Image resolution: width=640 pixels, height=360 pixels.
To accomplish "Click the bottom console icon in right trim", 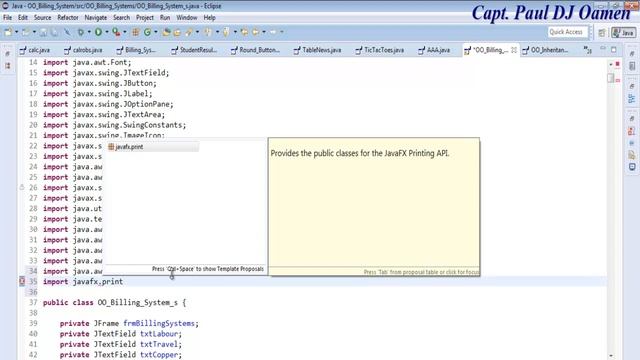I will [632, 167].
